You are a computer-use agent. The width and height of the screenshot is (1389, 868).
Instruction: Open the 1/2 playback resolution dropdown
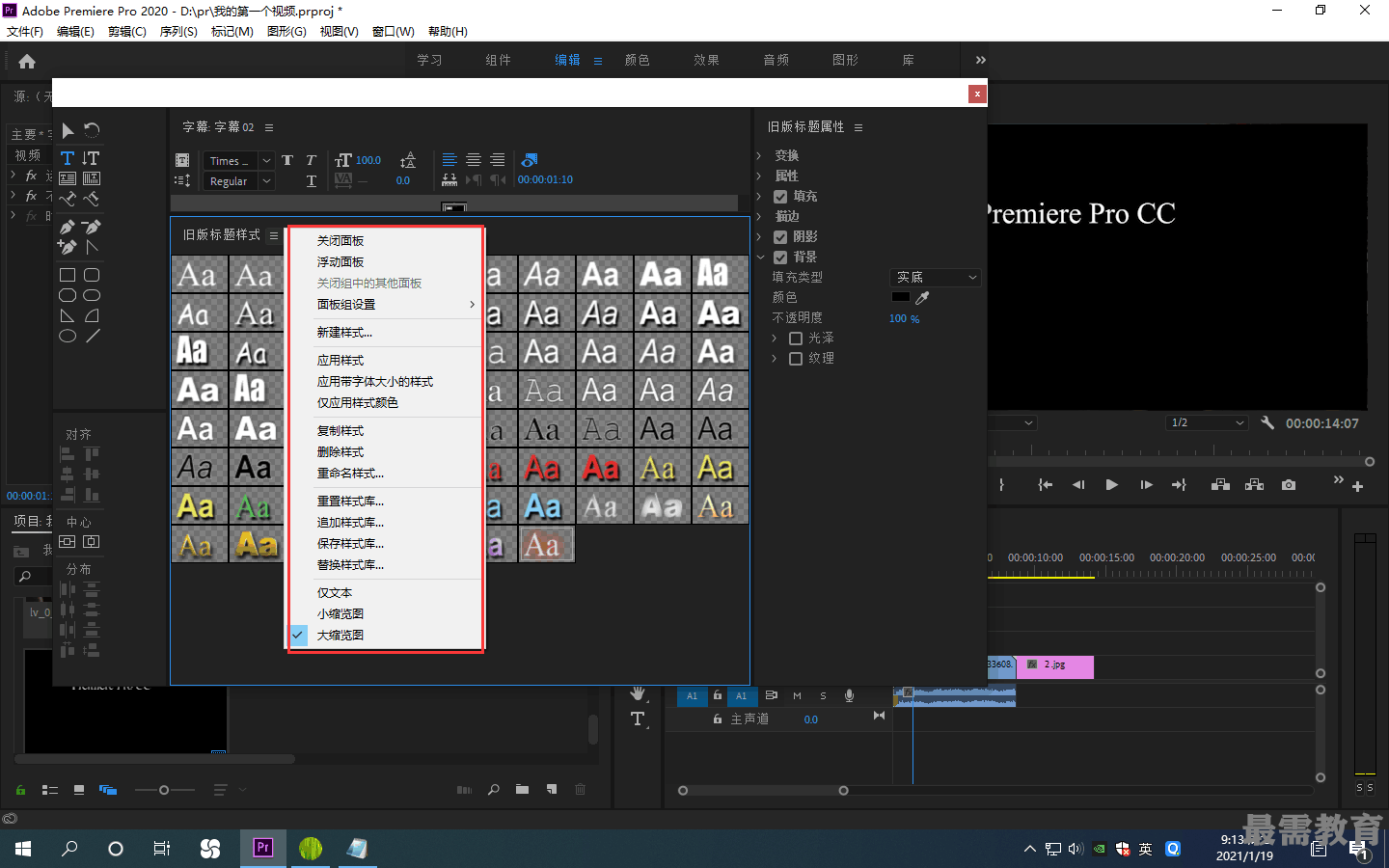tap(1208, 422)
